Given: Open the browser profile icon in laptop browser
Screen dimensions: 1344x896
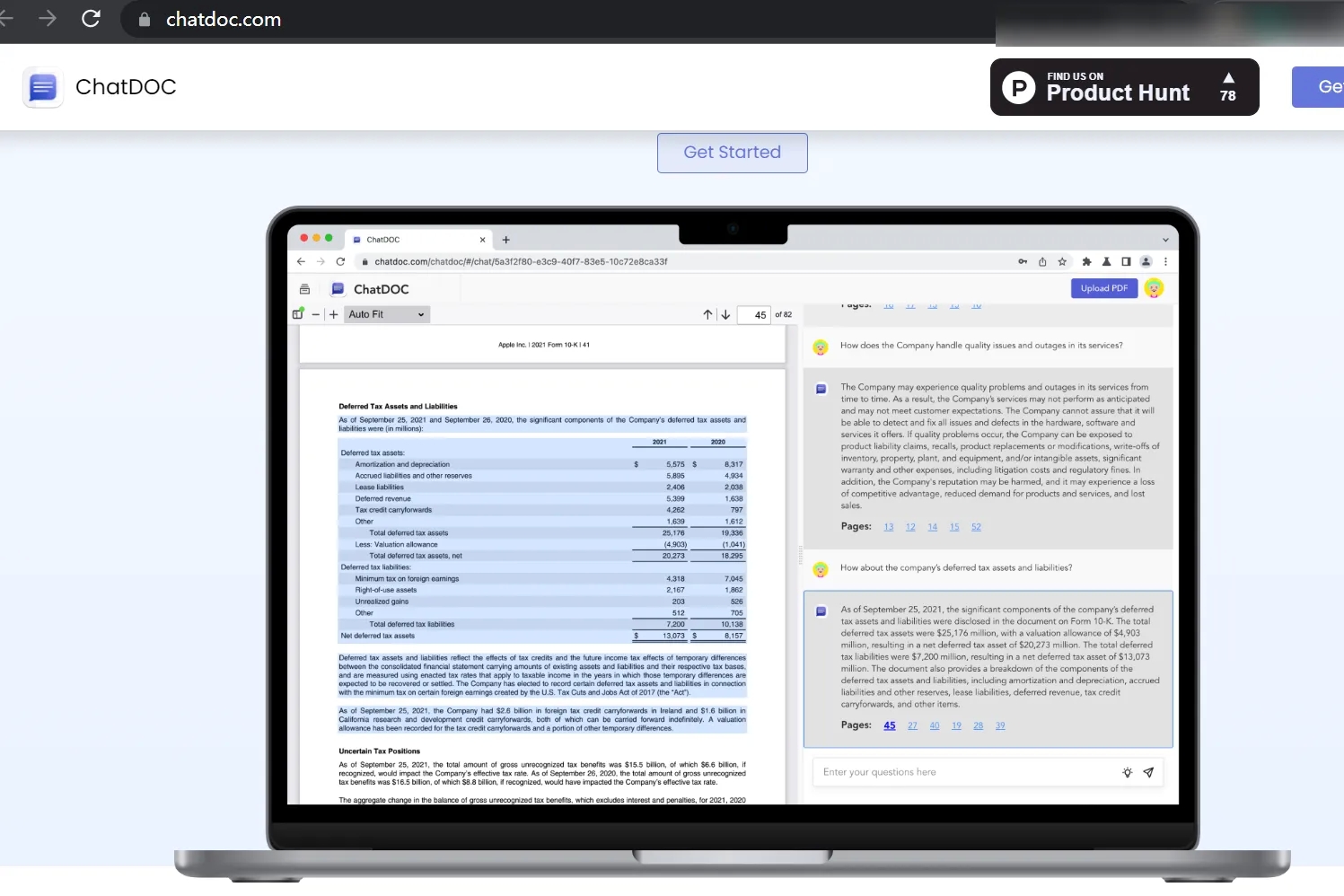Looking at the screenshot, I should click(x=1146, y=262).
